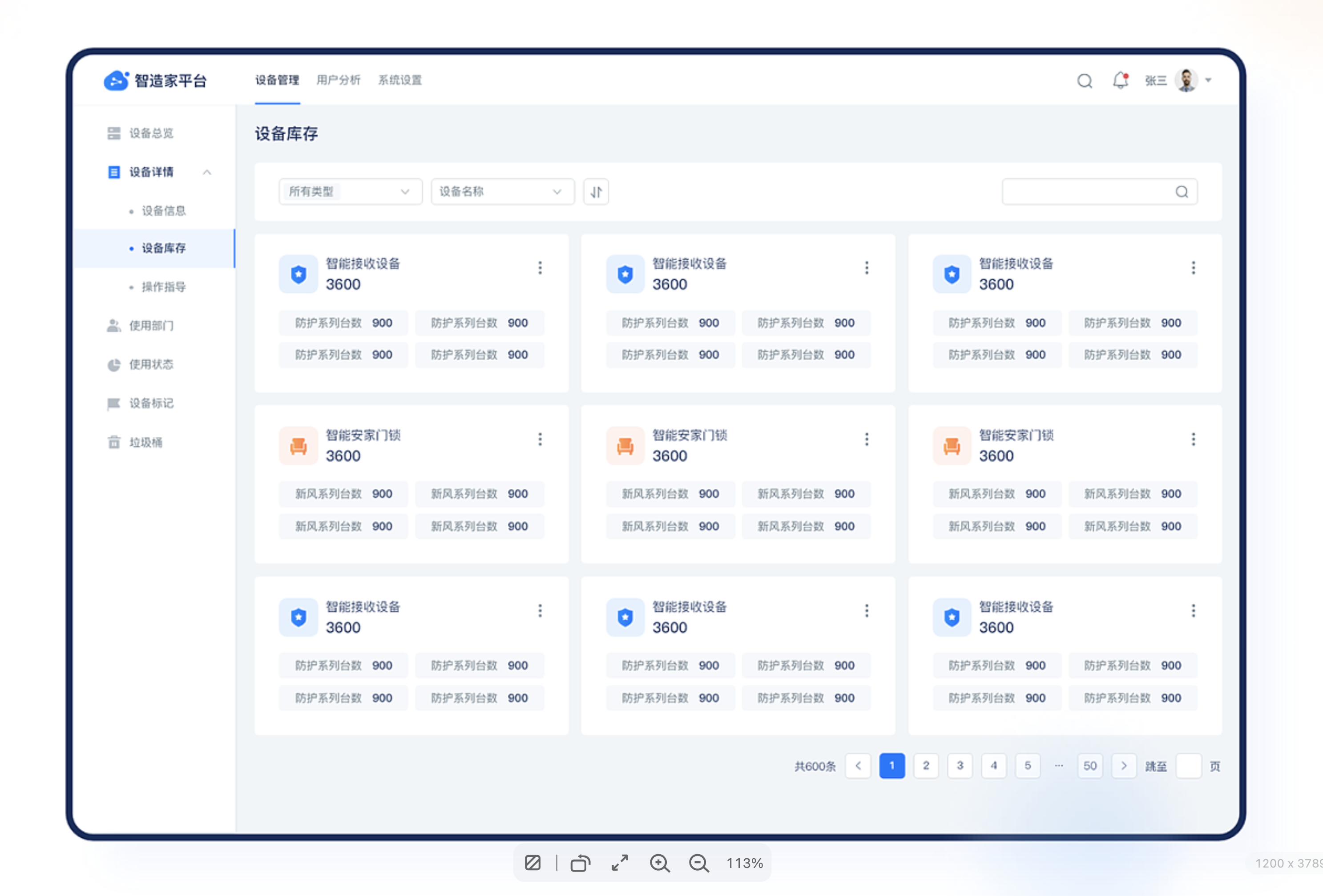Screen dimensions: 1323x896
Task: Open the 设备名称 dropdown
Action: [502, 192]
